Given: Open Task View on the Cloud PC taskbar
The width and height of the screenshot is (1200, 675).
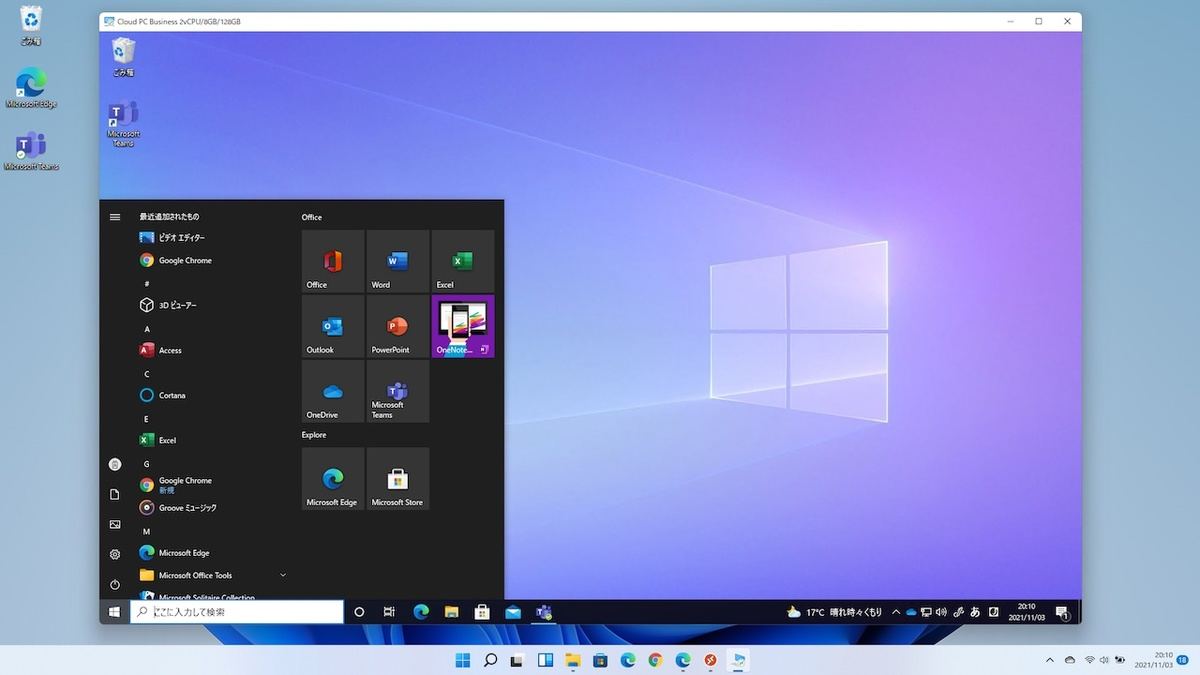Looking at the screenshot, I should click(x=390, y=612).
